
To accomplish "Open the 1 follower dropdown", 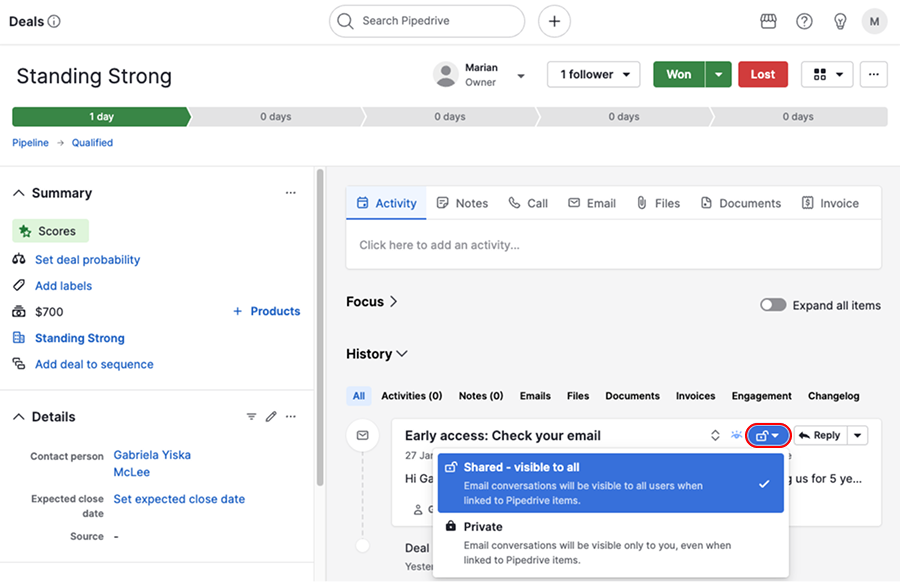I will point(593,74).
